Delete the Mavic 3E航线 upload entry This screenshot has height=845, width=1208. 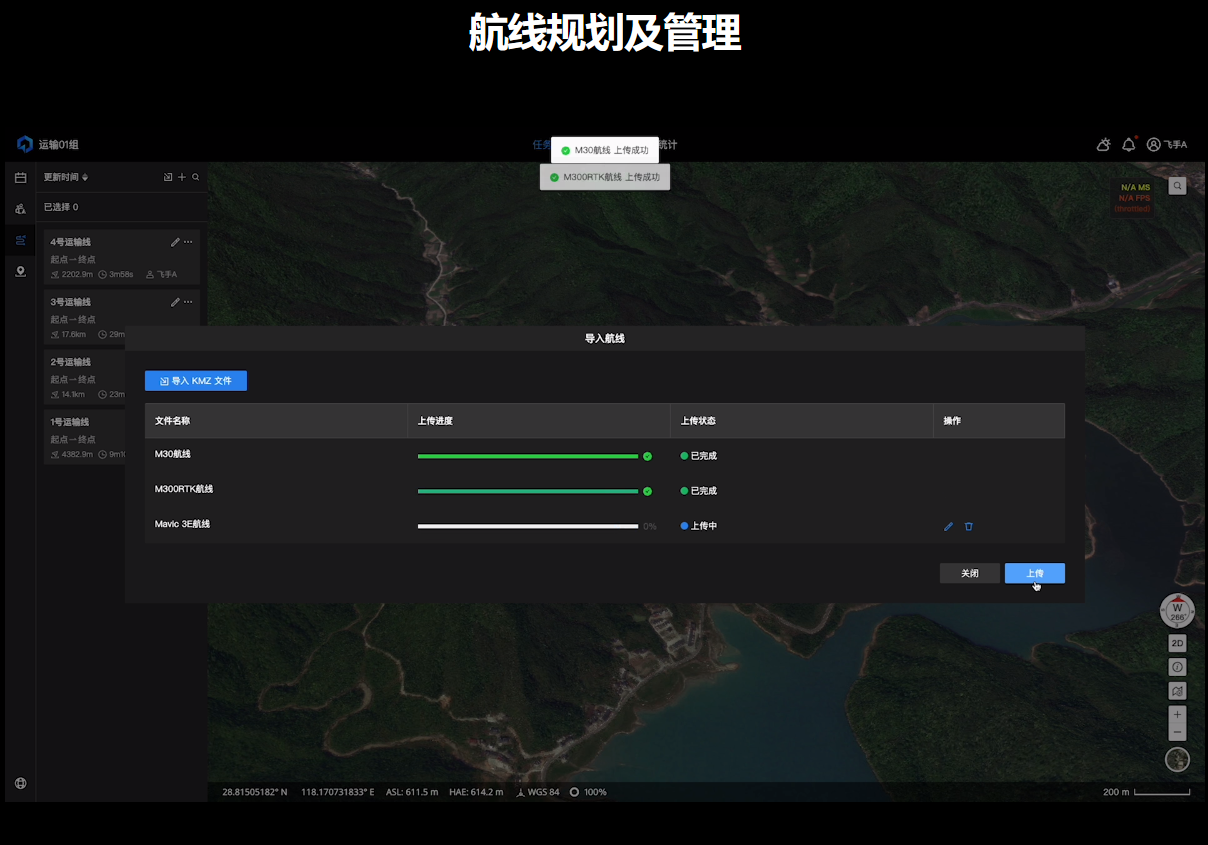point(968,526)
